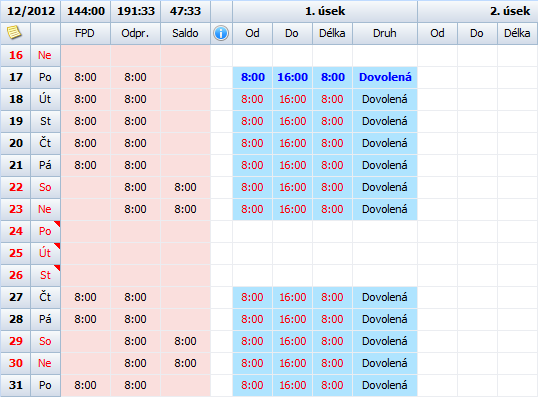
Task: Click the Saldo 8:00 cell for day 22
Action: (x=185, y=187)
